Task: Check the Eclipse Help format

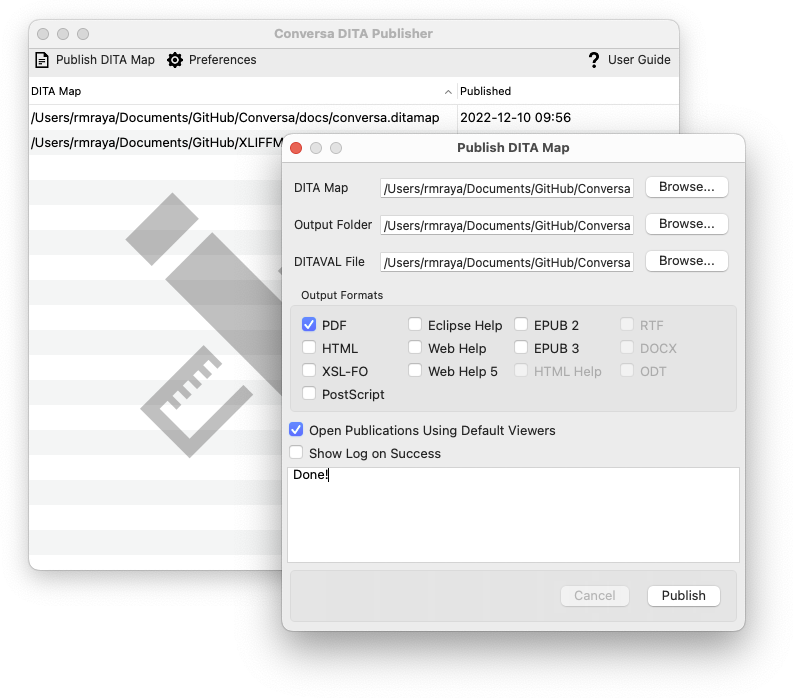Action: (x=415, y=324)
